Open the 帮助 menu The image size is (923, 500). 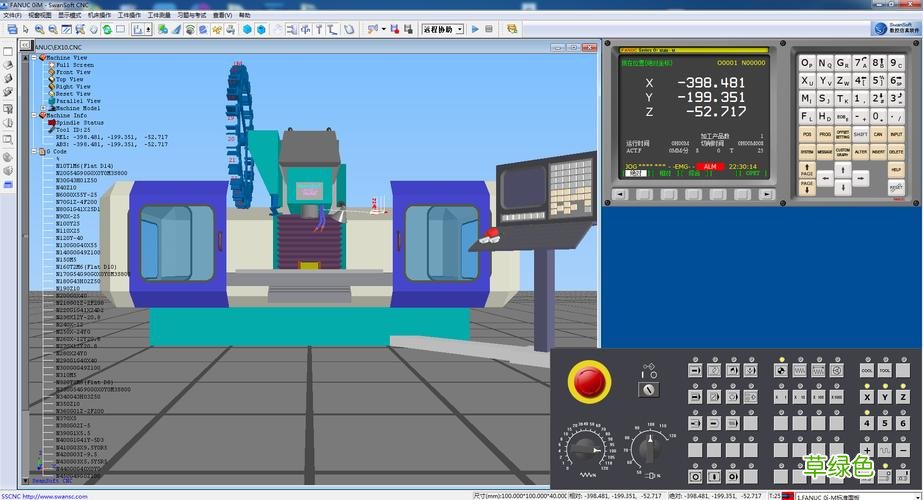point(245,16)
